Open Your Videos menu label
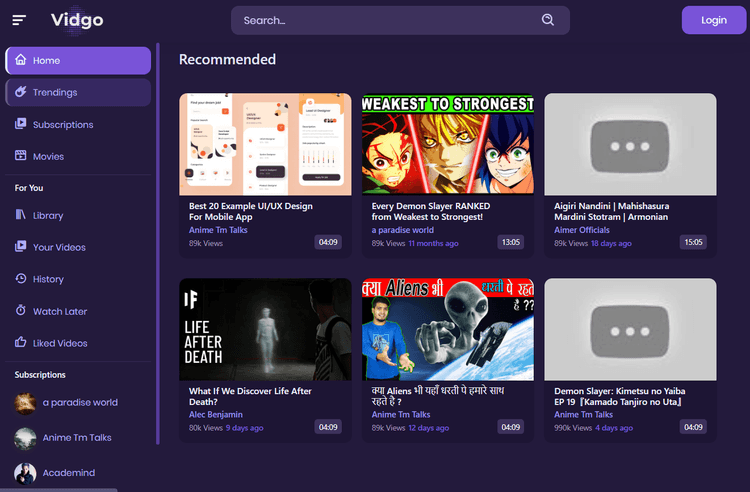This screenshot has height=492, width=750. click(59, 247)
